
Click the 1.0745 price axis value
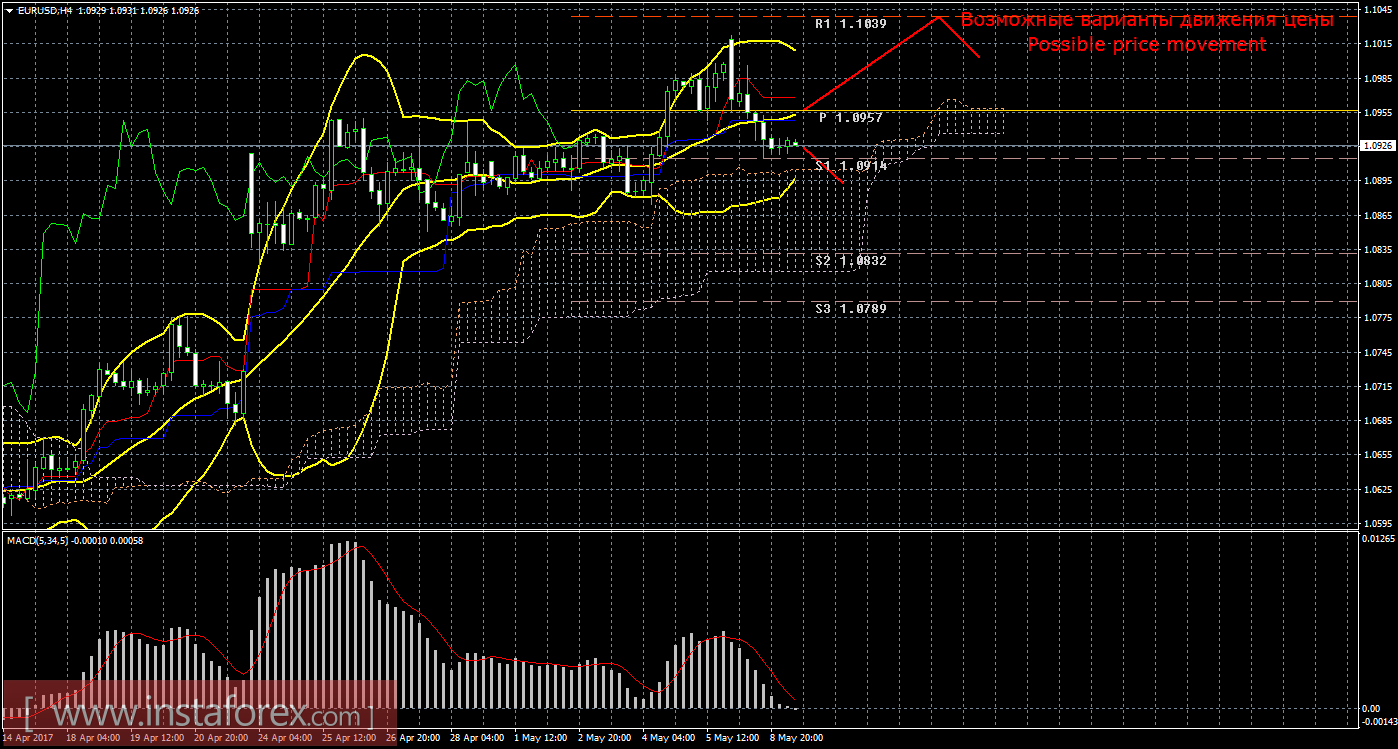(1378, 352)
